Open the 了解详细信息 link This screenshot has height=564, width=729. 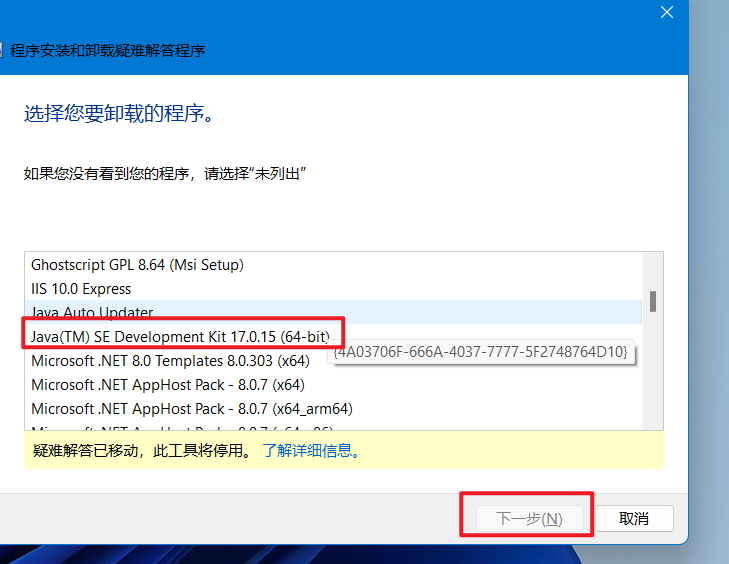click(311, 451)
